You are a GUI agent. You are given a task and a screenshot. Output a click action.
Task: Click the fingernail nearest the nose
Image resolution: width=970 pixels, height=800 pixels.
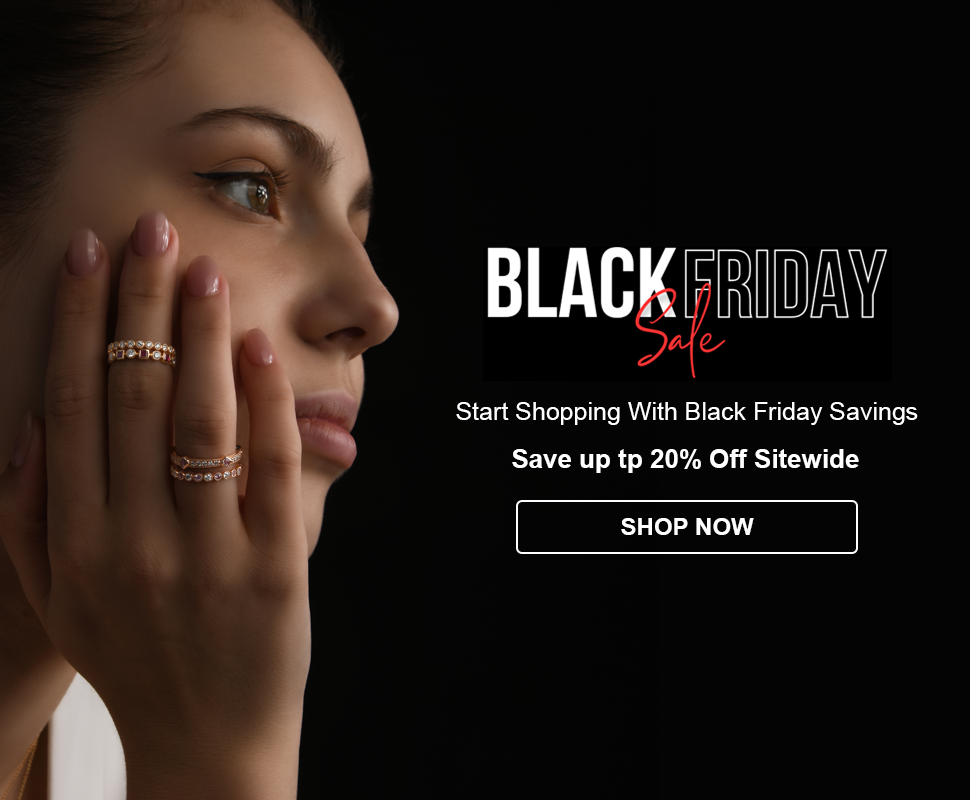coord(258,346)
